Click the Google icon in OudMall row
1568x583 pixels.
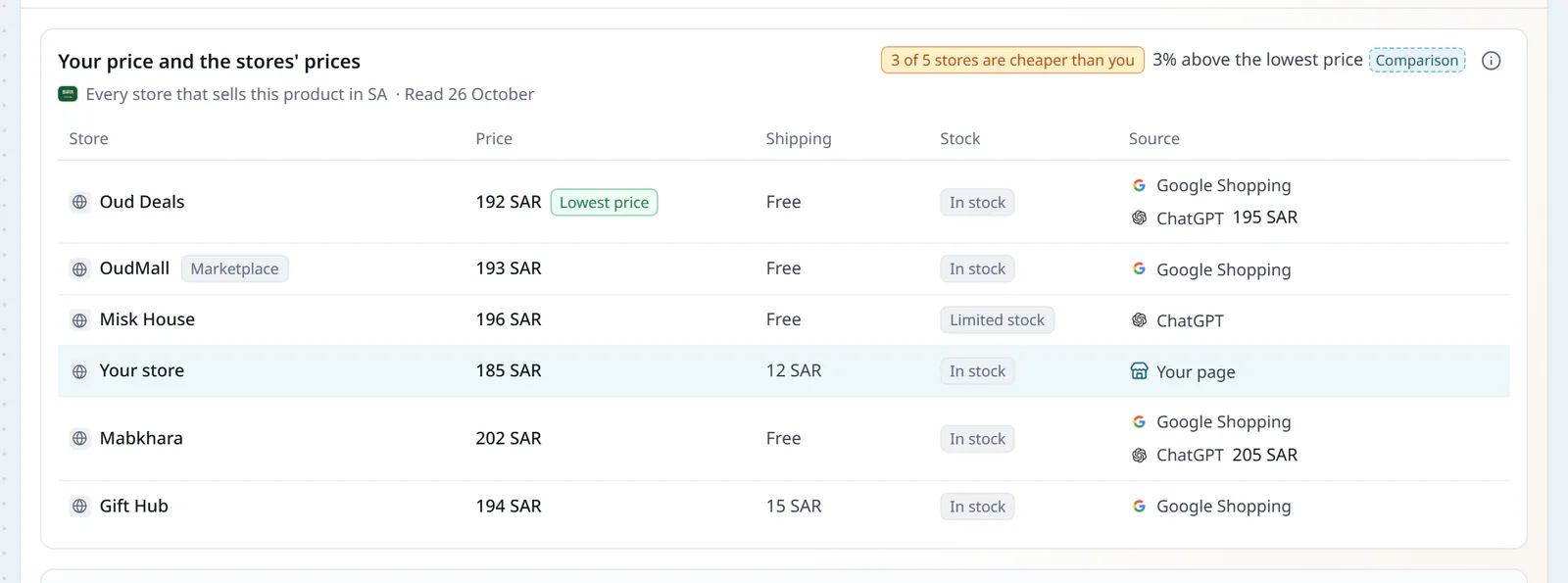1139,268
